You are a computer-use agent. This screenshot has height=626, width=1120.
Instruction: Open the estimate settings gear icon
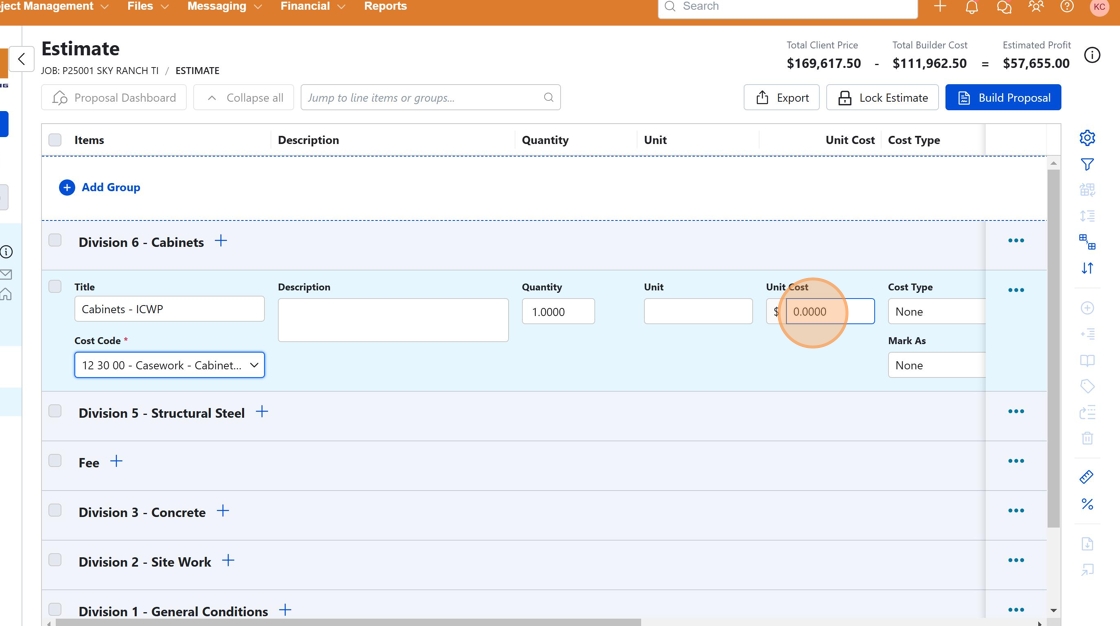1087,138
